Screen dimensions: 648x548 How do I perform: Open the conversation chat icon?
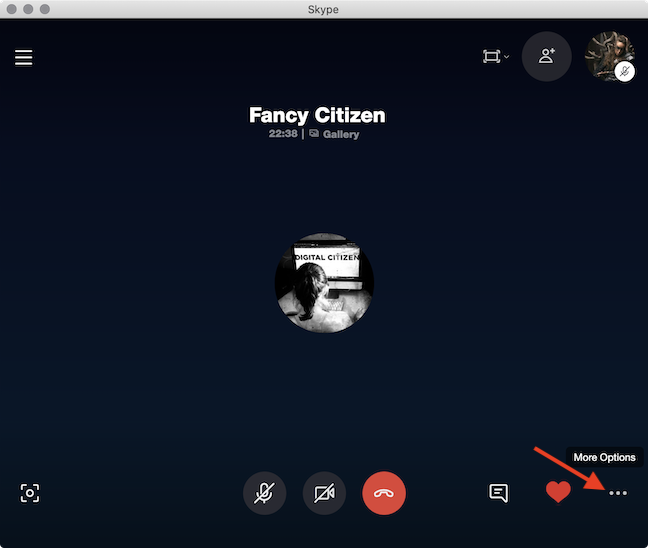499,493
